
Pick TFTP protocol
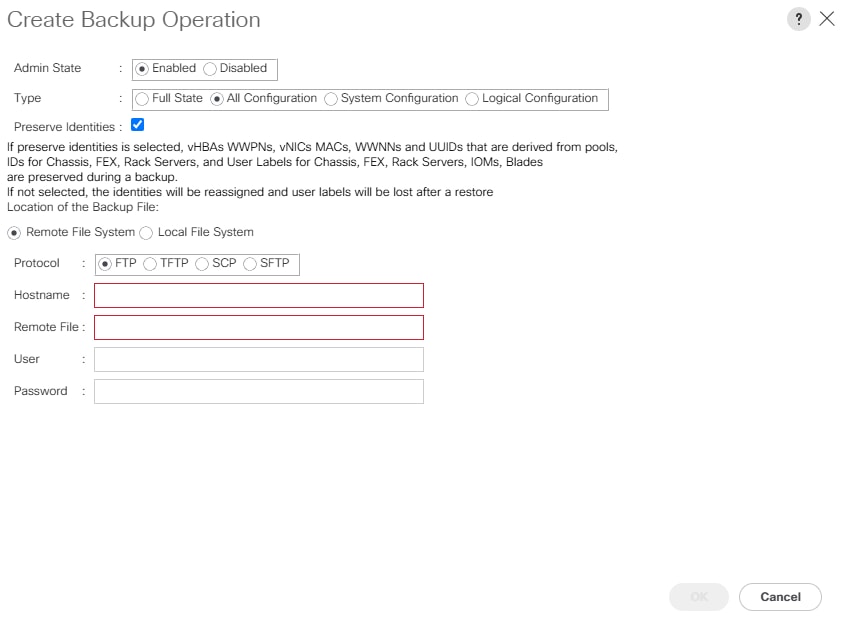150,264
